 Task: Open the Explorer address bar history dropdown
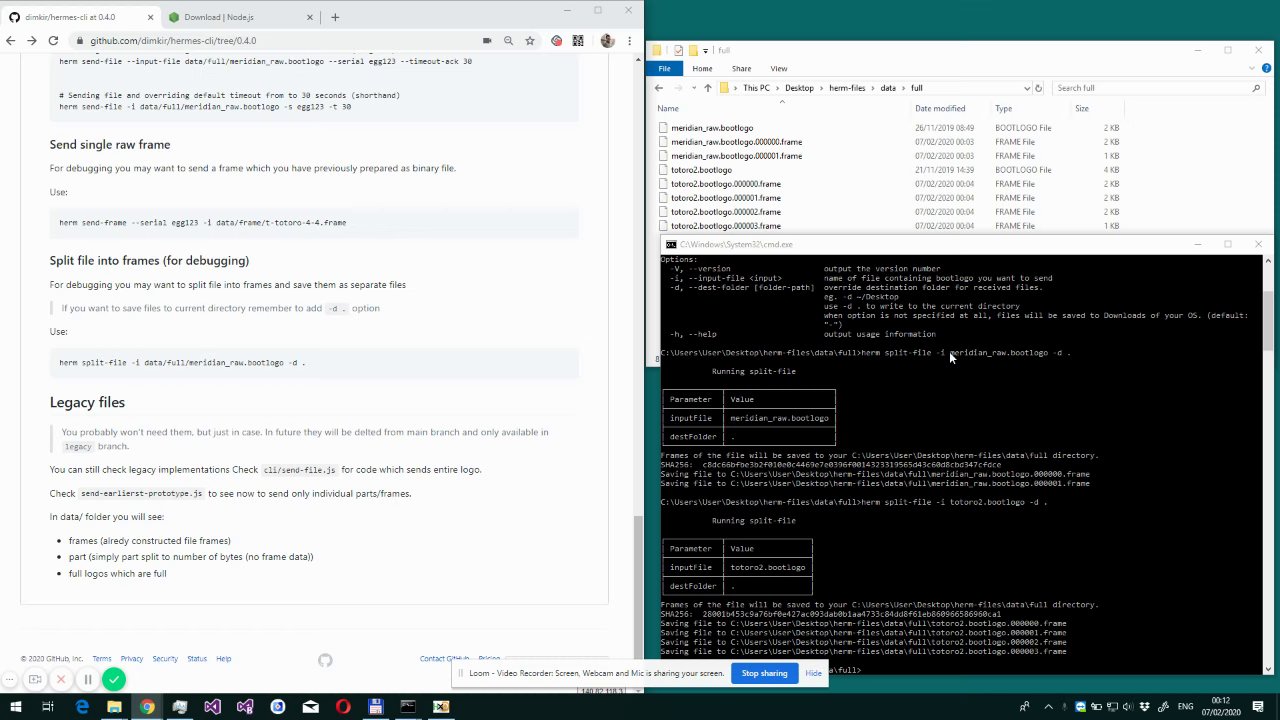(x=1026, y=88)
